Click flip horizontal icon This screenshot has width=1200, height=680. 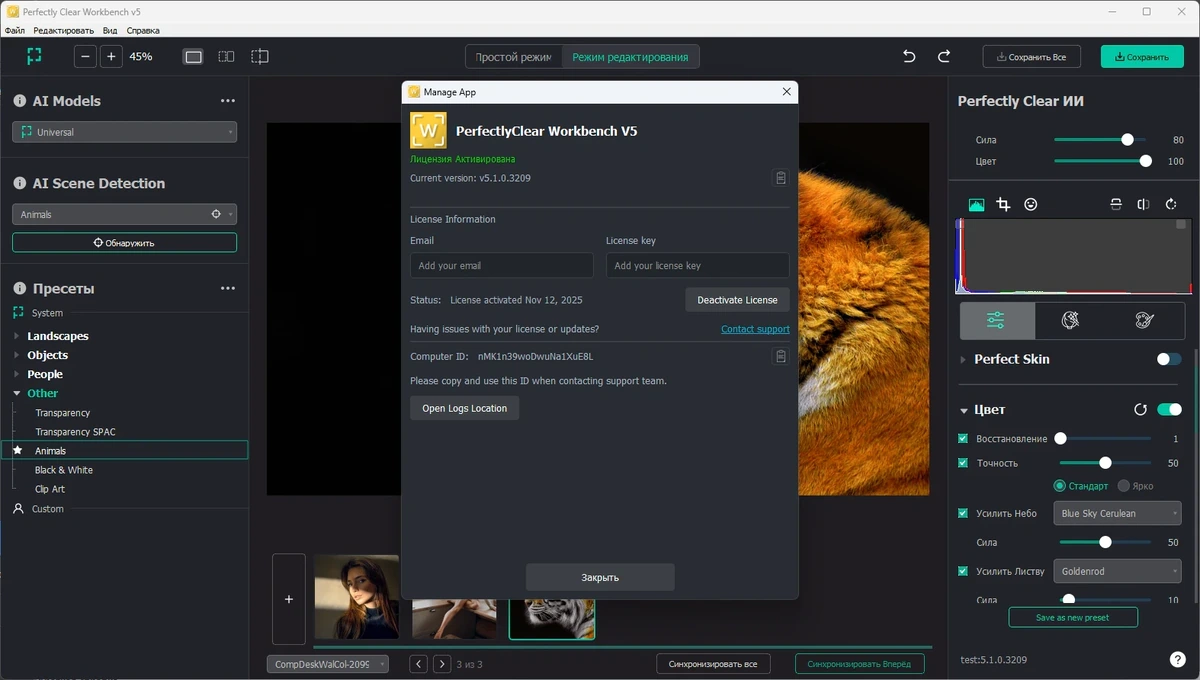[x=1143, y=204]
